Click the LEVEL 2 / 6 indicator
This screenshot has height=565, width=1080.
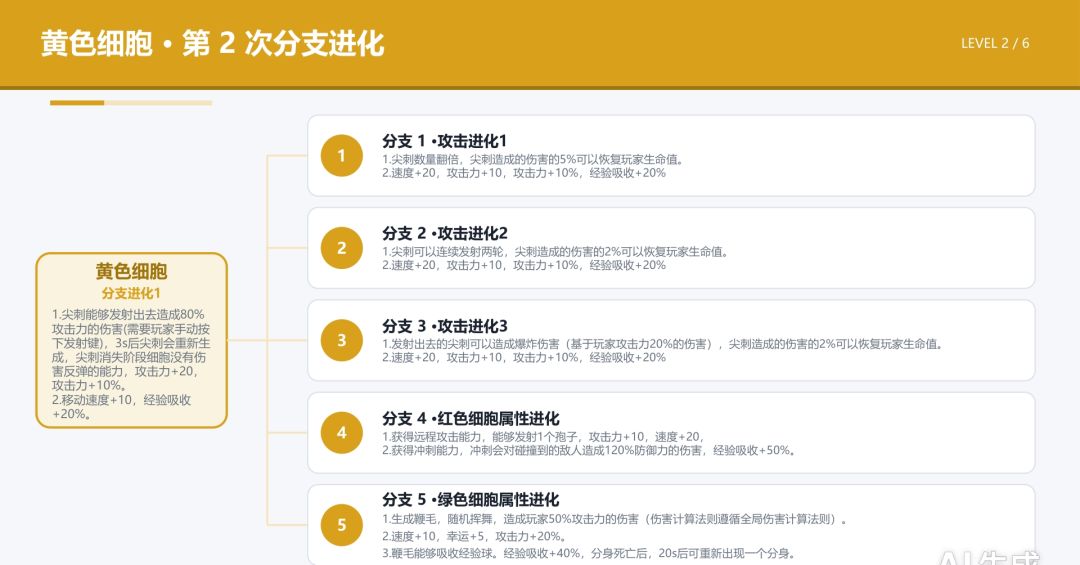pos(995,43)
